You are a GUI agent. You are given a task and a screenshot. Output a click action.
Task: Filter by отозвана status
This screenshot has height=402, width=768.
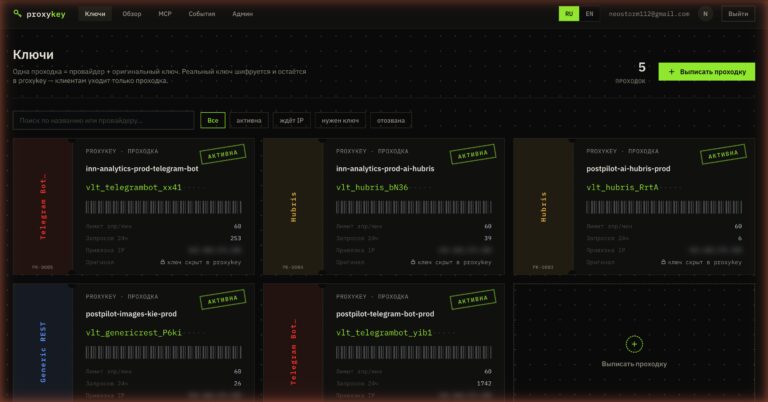(391, 120)
